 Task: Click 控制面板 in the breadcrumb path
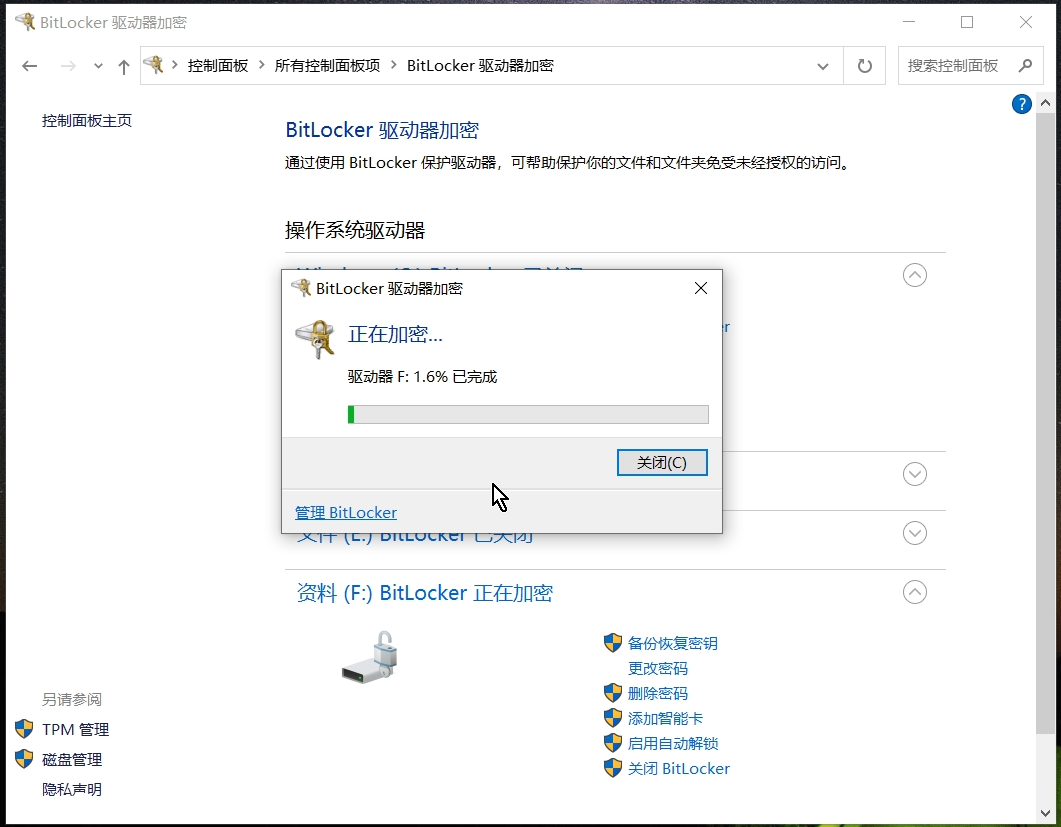pos(218,66)
